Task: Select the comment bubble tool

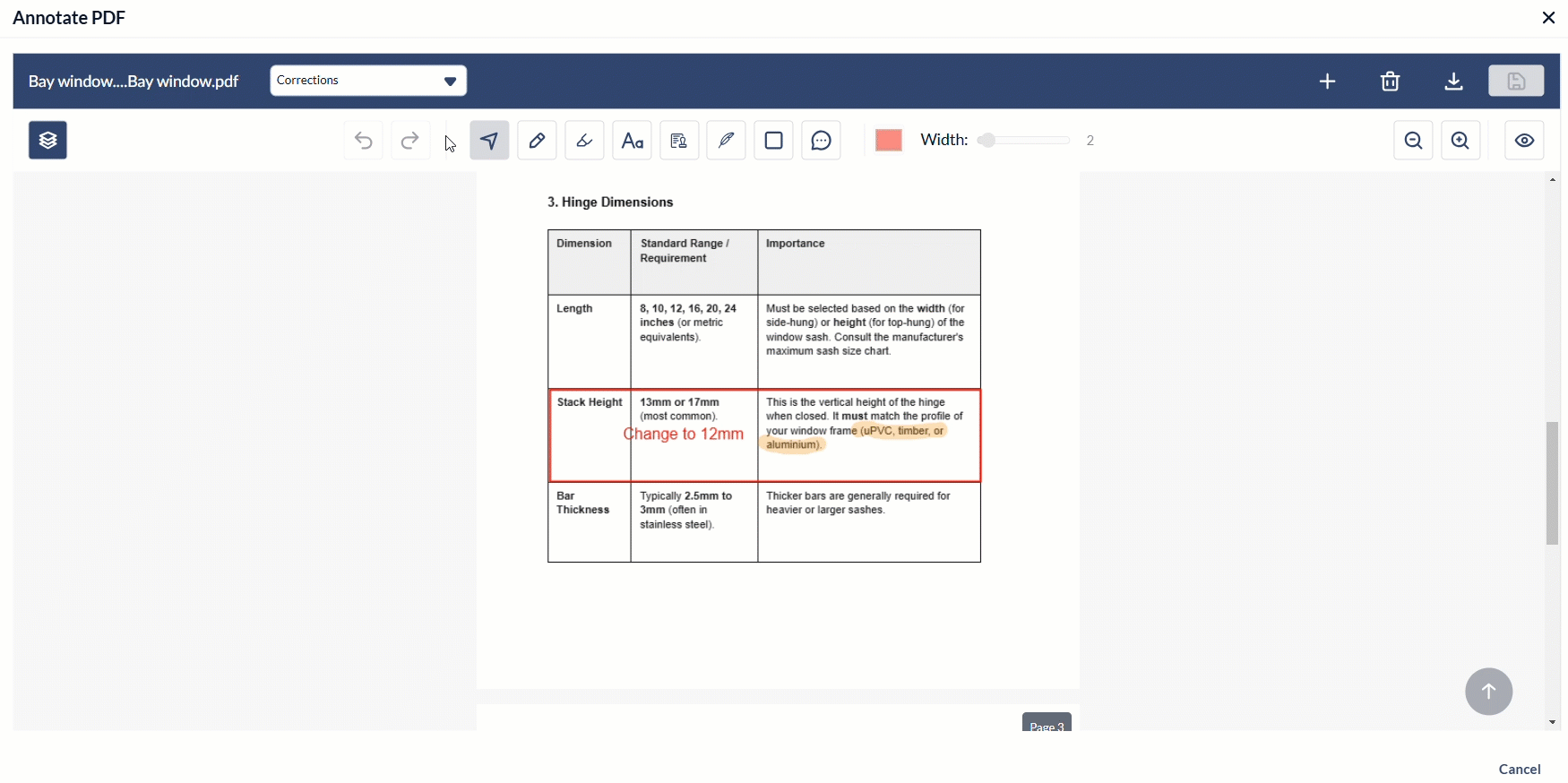Action: pos(822,141)
